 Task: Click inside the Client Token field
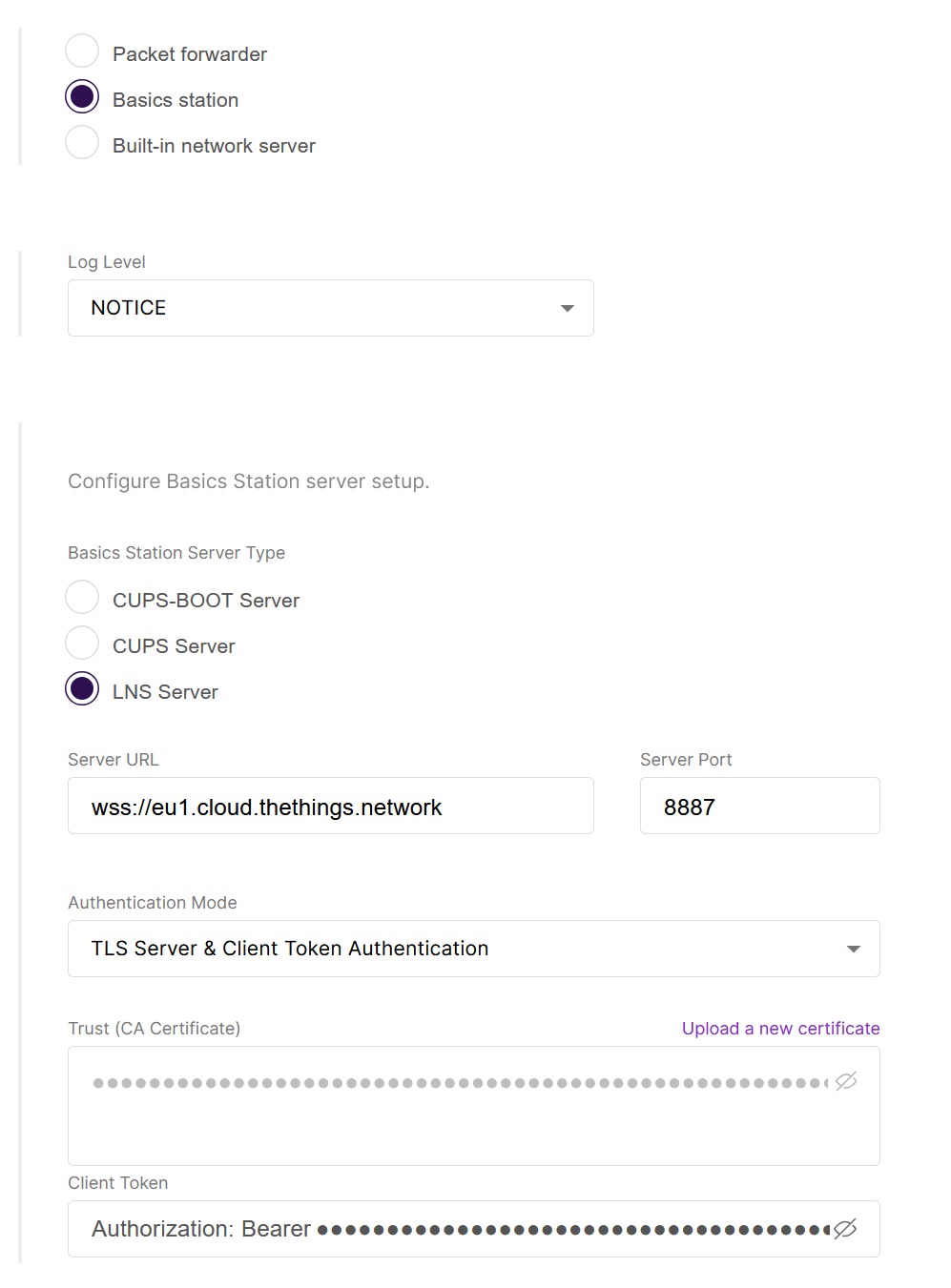(429, 1229)
